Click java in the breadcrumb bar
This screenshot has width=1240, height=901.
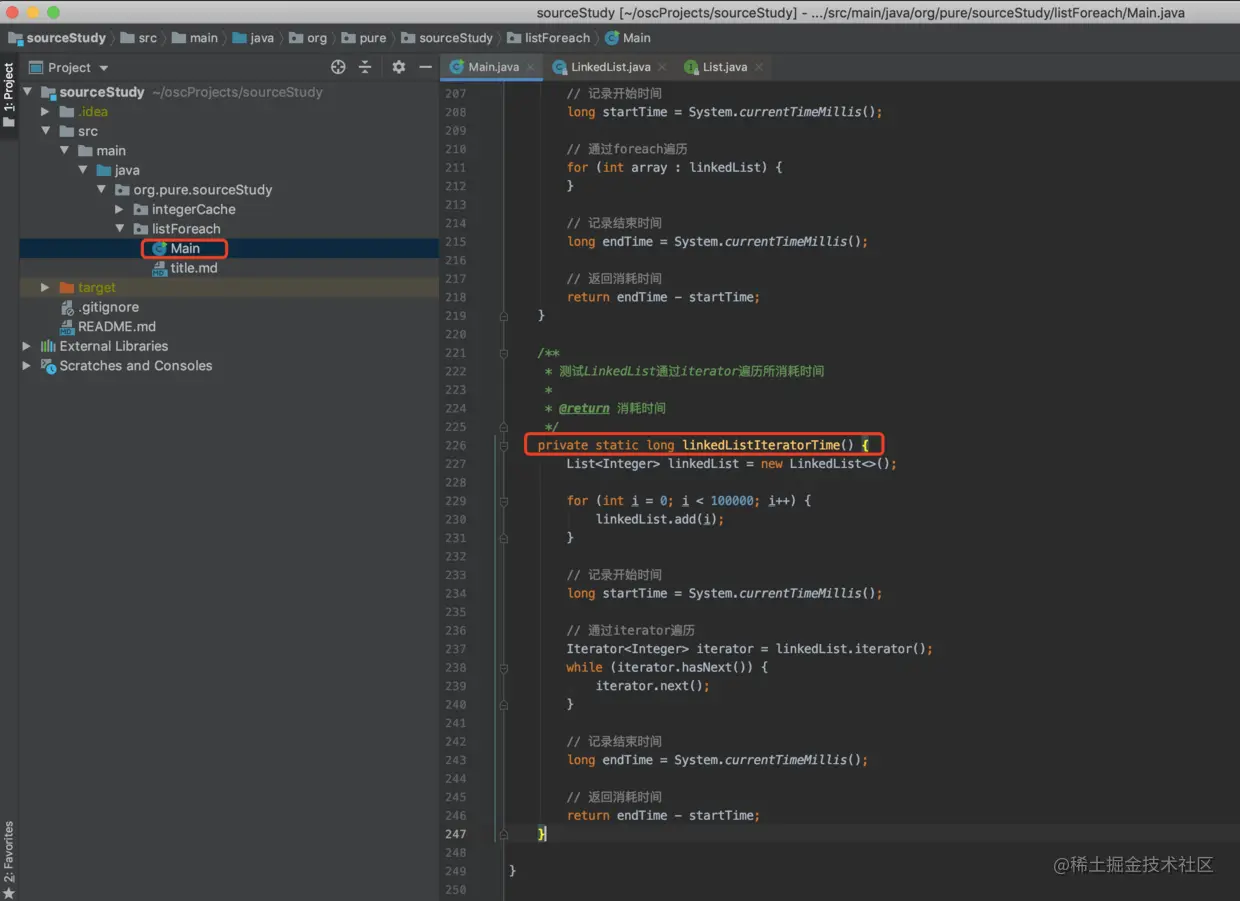tap(253, 38)
